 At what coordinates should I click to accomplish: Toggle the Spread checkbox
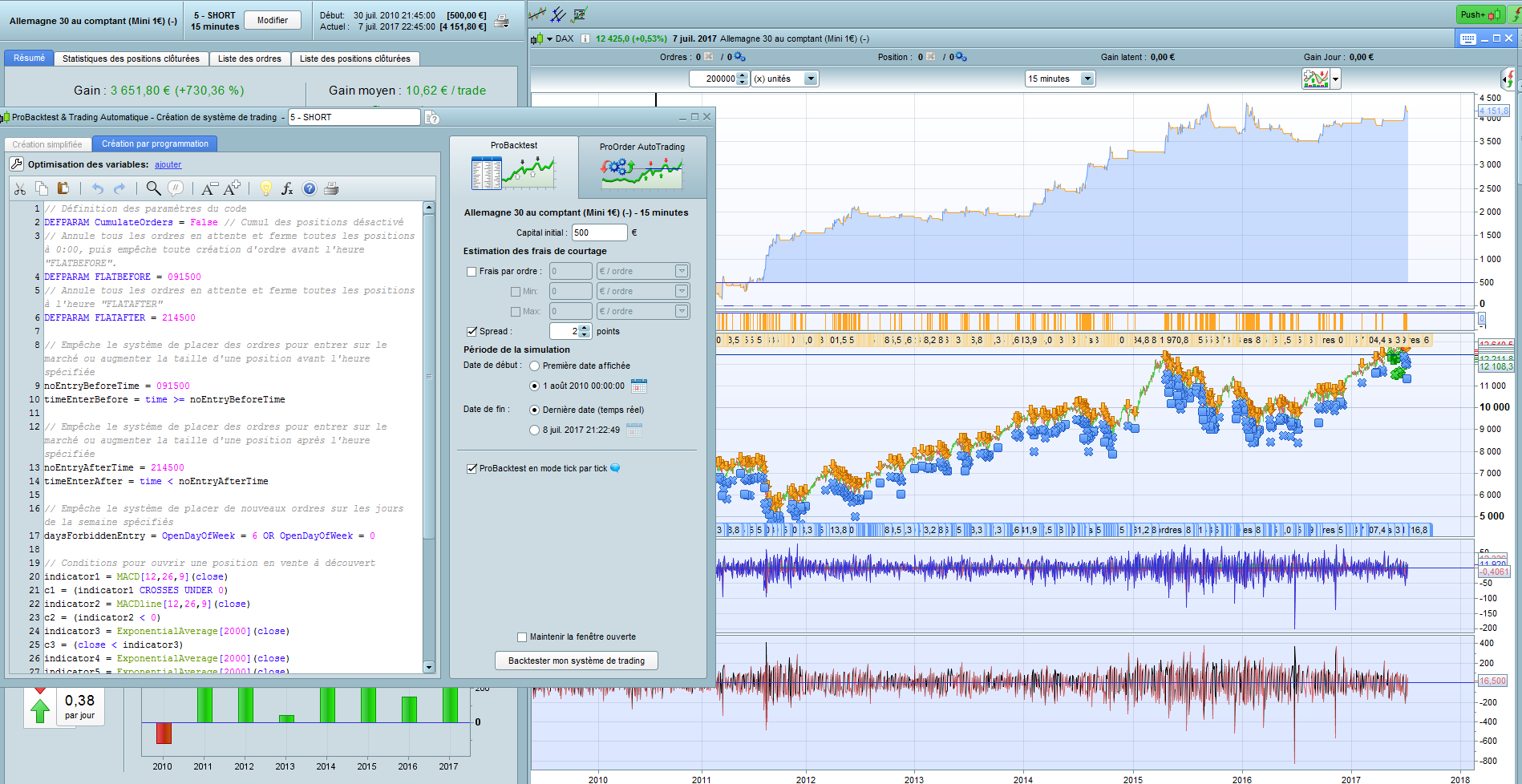click(472, 331)
